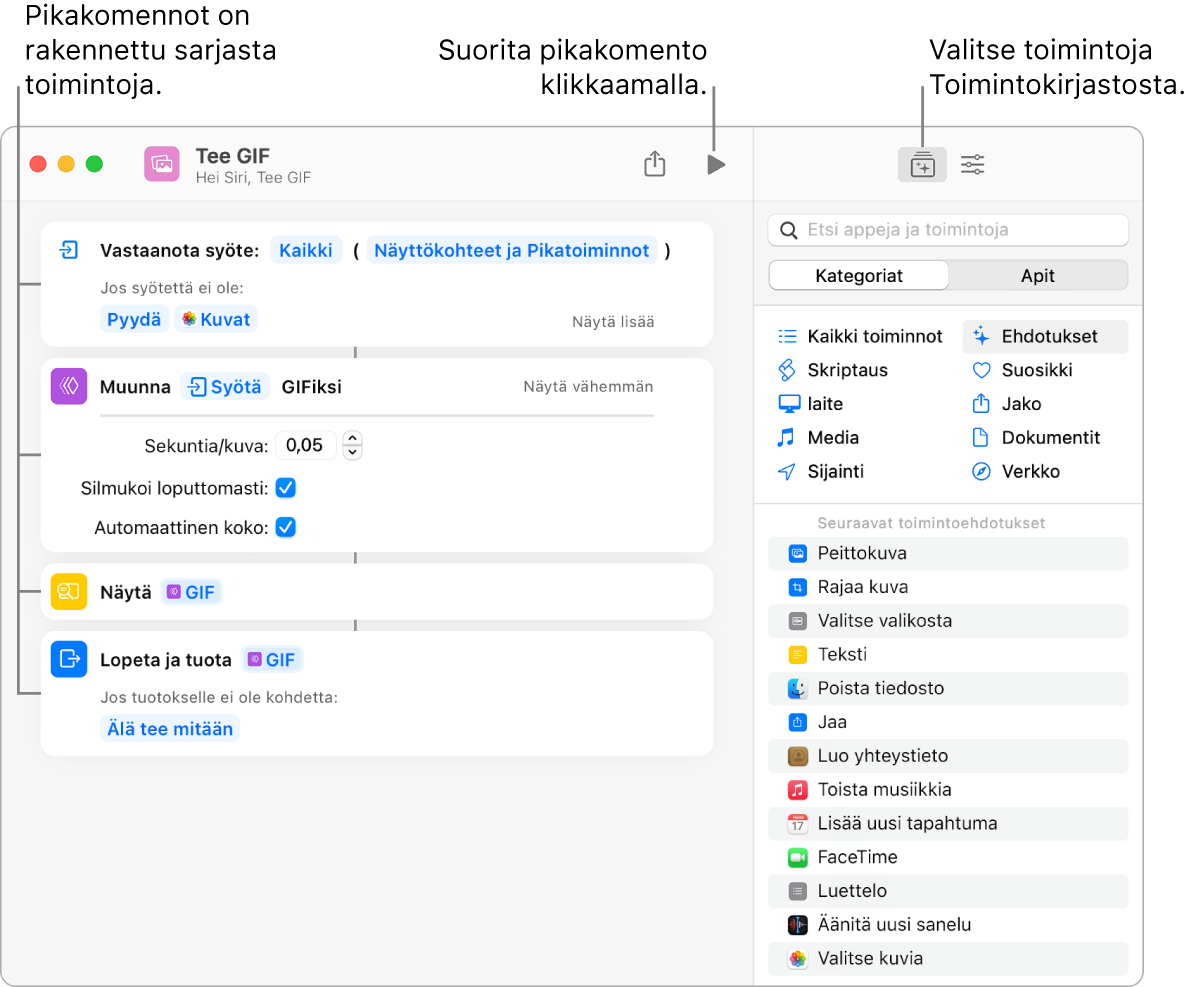1194x987 pixels.
Task: Open shortcut settings via sliders icon
Action: pos(972,164)
